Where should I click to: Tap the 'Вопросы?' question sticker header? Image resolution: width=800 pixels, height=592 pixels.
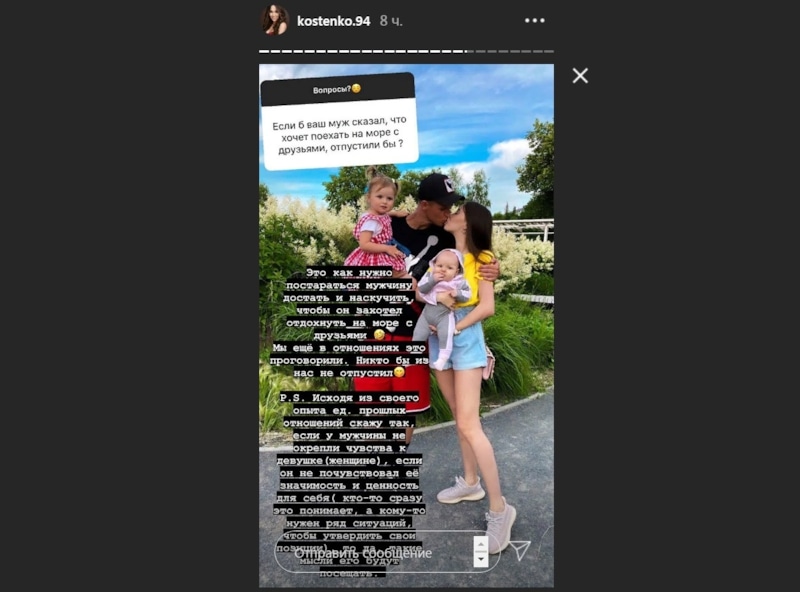coord(337,89)
